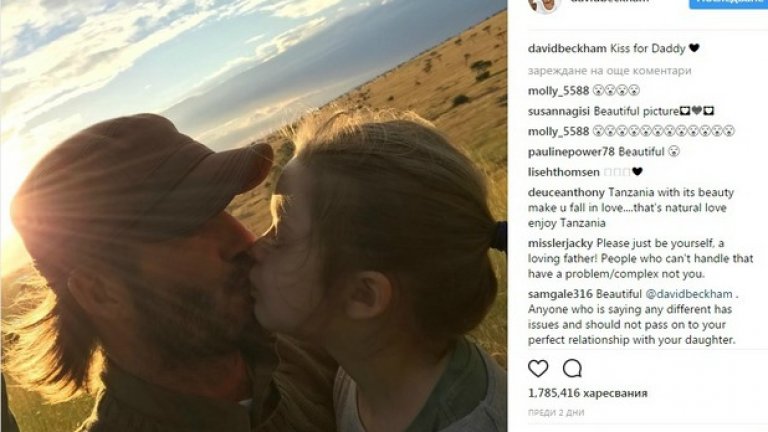Click the @davidbeckham mention link
Viewport: 768px width, 432px height.
(x=689, y=294)
